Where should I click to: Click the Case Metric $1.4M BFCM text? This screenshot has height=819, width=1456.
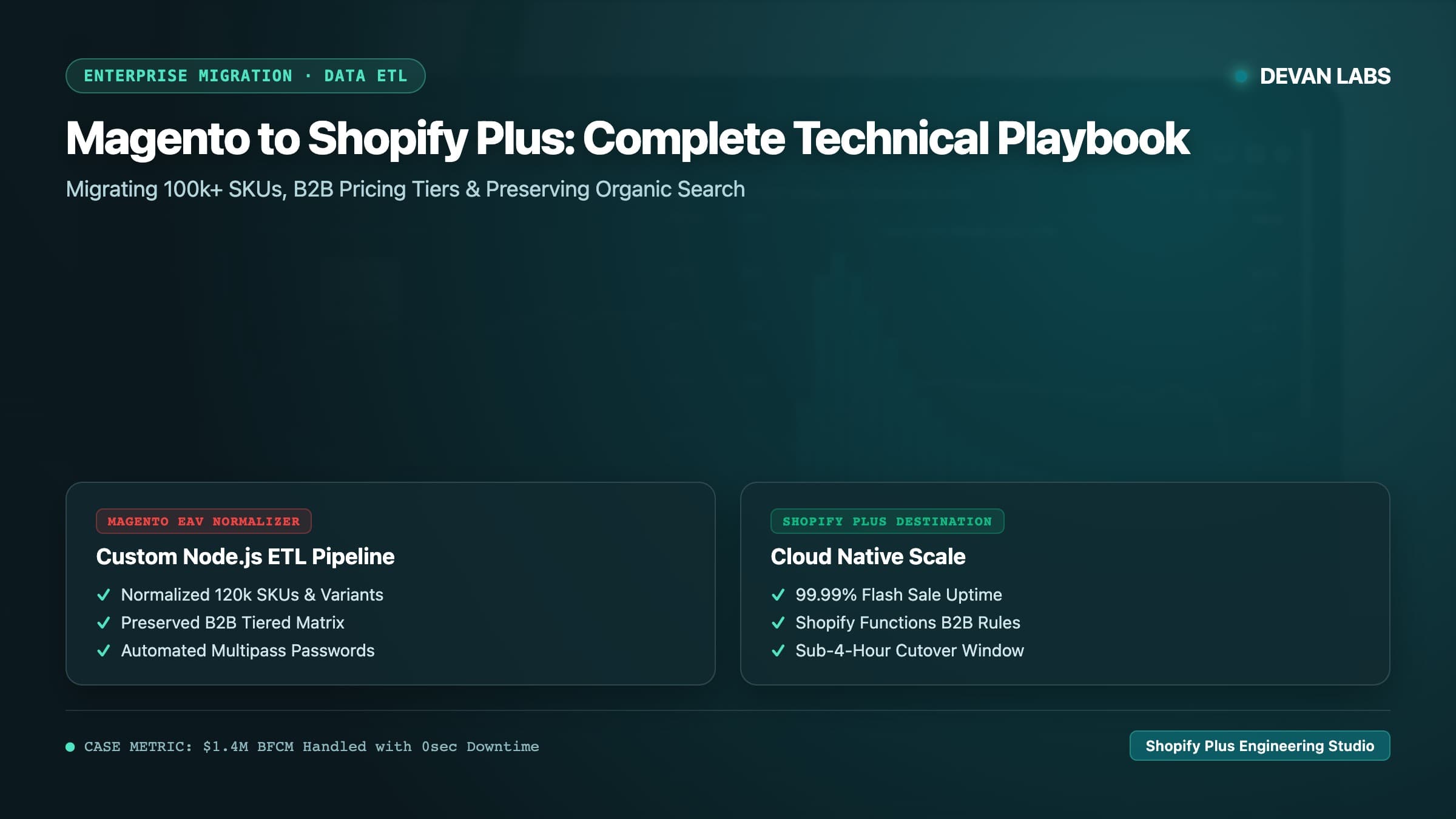(x=311, y=747)
